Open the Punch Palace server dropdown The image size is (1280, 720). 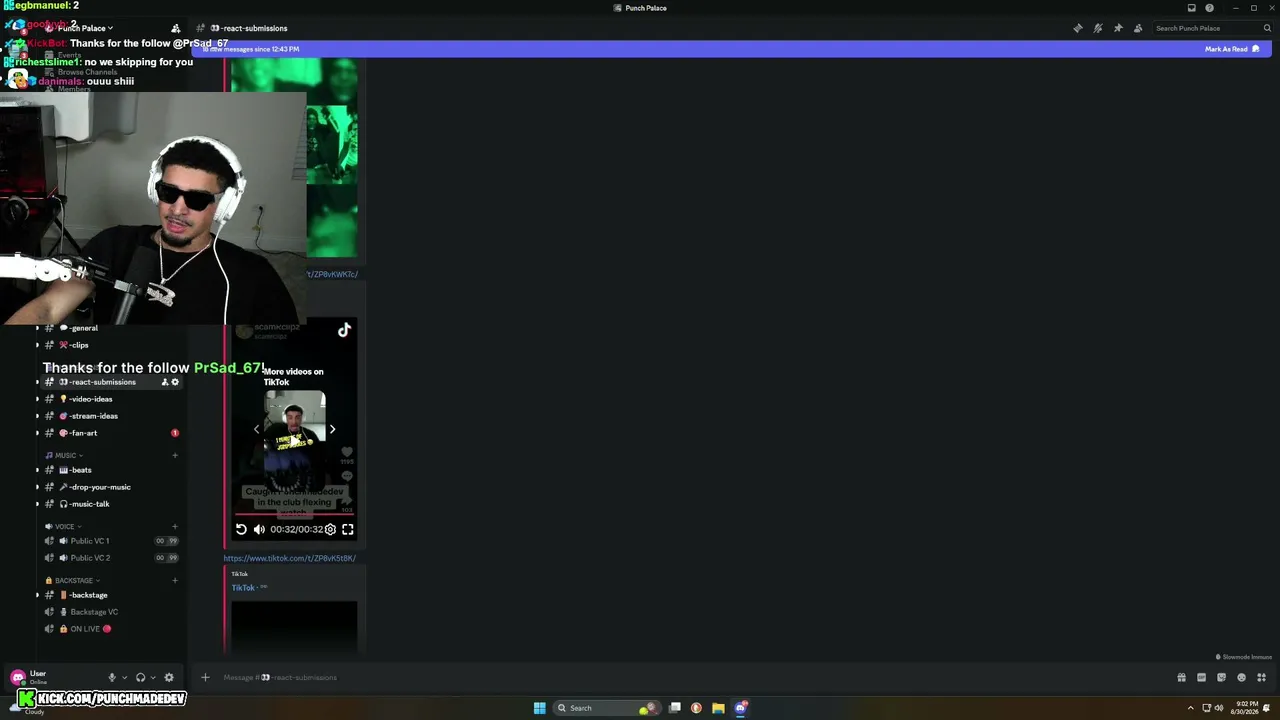(85, 28)
